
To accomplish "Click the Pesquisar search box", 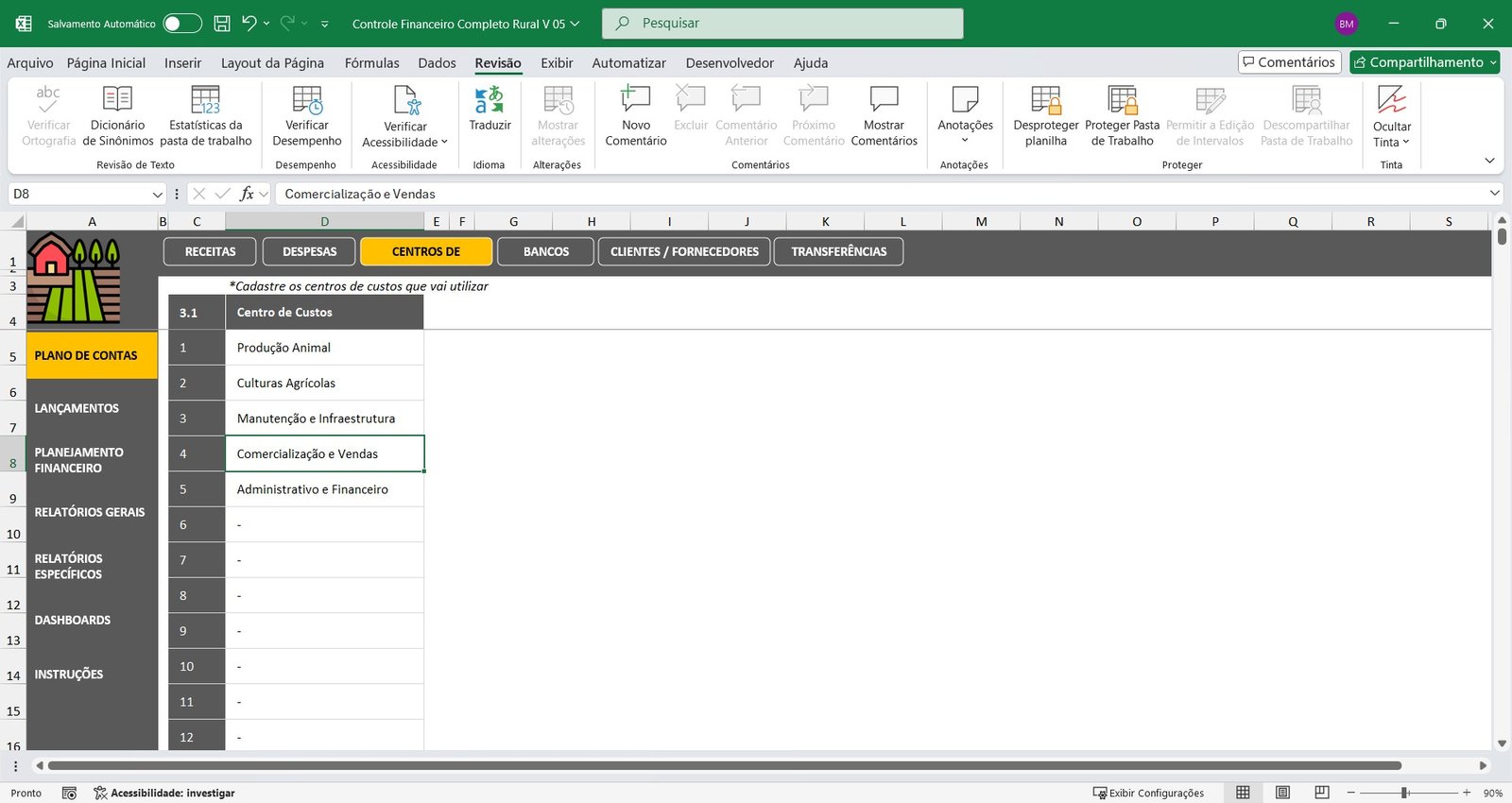I will [782, 24].
